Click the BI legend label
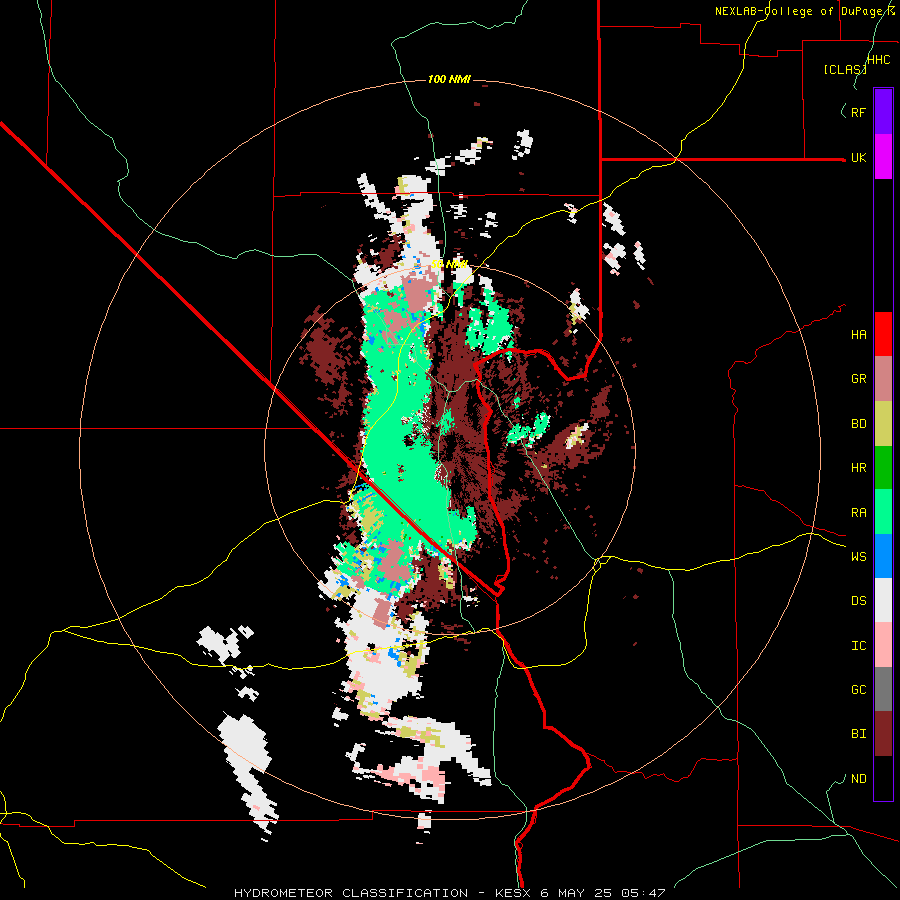900x900 pixels. (858, 734)
